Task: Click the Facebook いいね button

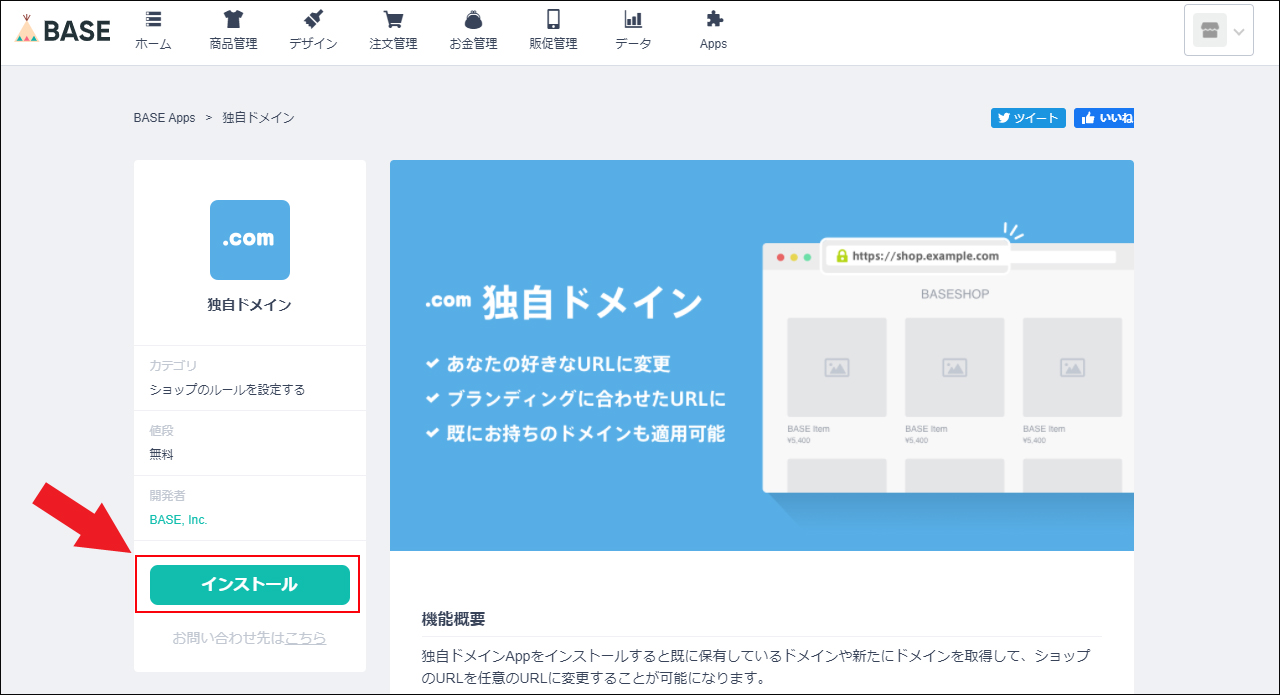Action: click(1104, 118)
